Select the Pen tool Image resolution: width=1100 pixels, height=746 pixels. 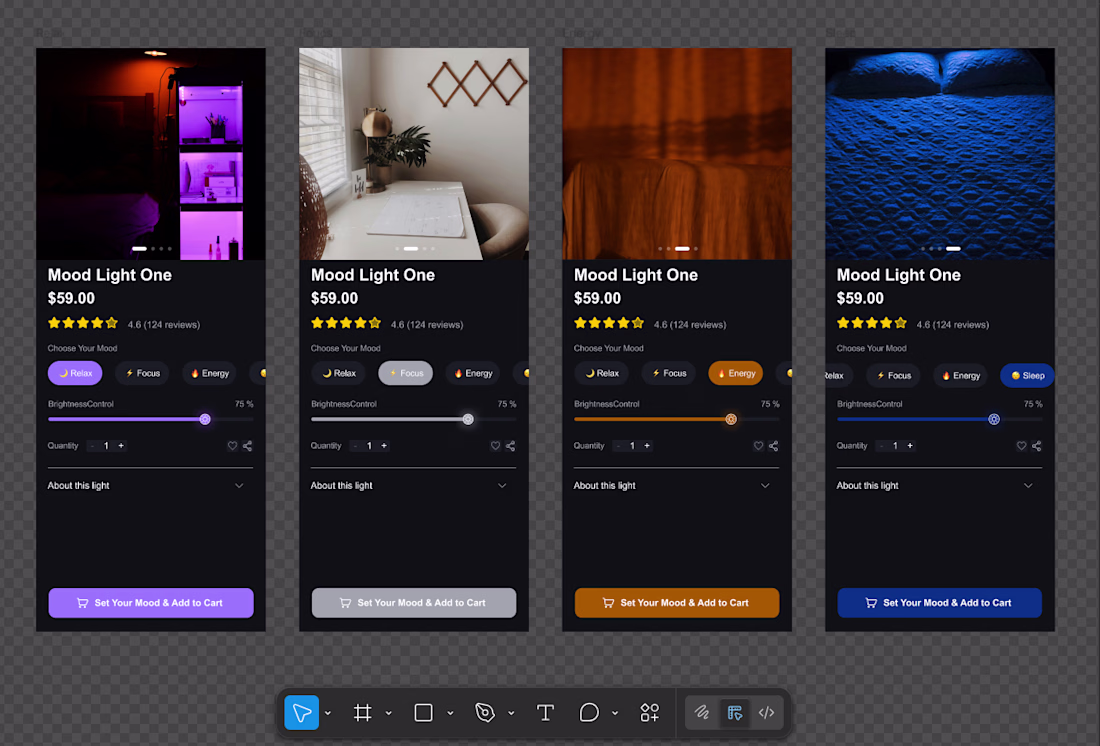coord(485,712)
